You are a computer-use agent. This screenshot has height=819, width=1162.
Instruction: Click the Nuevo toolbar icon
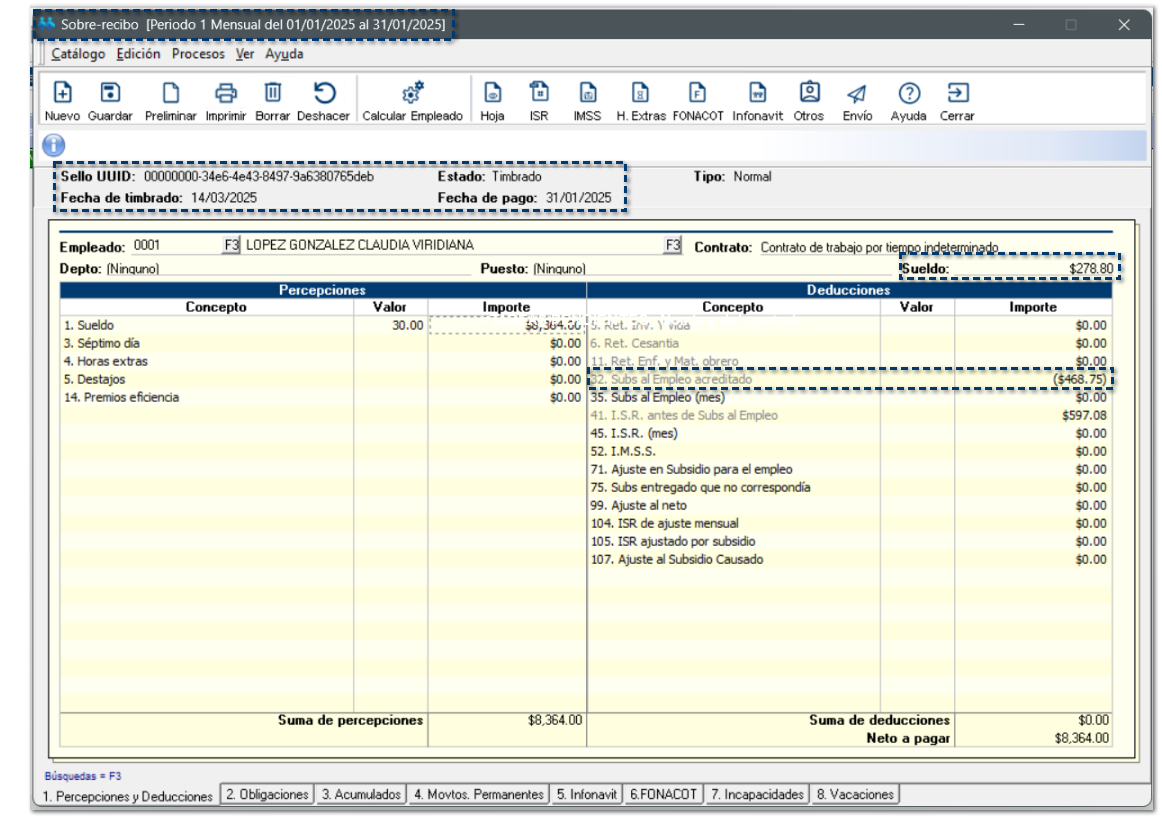pyautogui.click(x=62, y=94)
